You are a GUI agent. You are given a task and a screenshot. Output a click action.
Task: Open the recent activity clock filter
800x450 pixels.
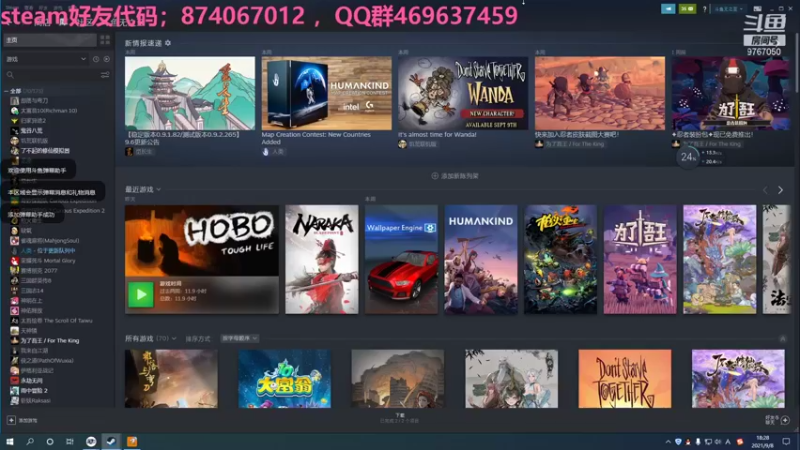pyautogui.click(x=96, y=59)
